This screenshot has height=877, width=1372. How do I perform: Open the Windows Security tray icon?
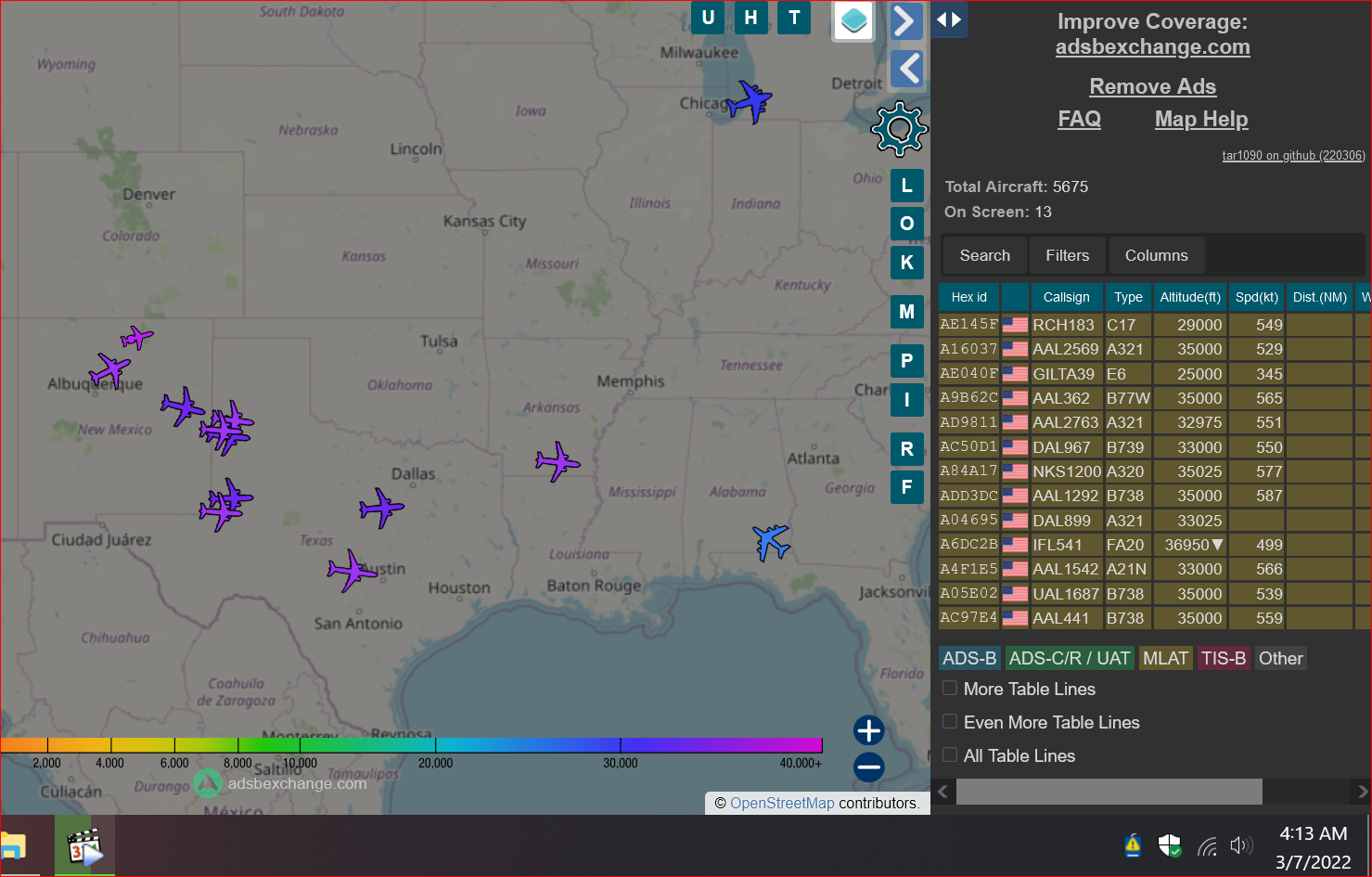point(1170,845)
